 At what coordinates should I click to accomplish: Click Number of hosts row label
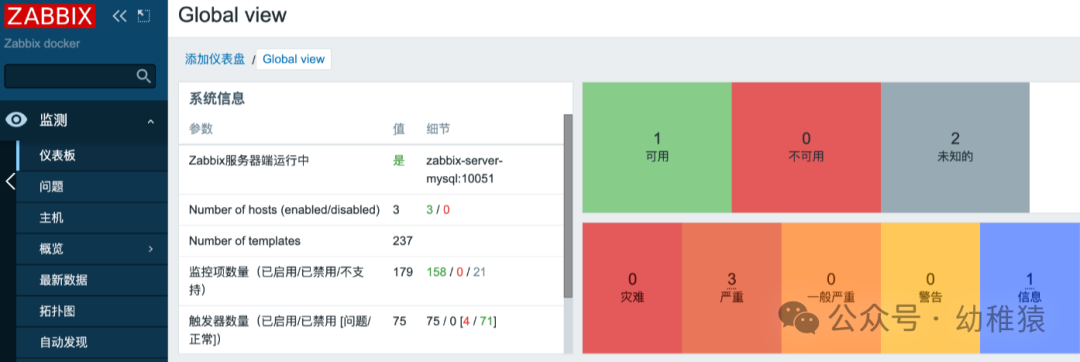click(284, 210)
